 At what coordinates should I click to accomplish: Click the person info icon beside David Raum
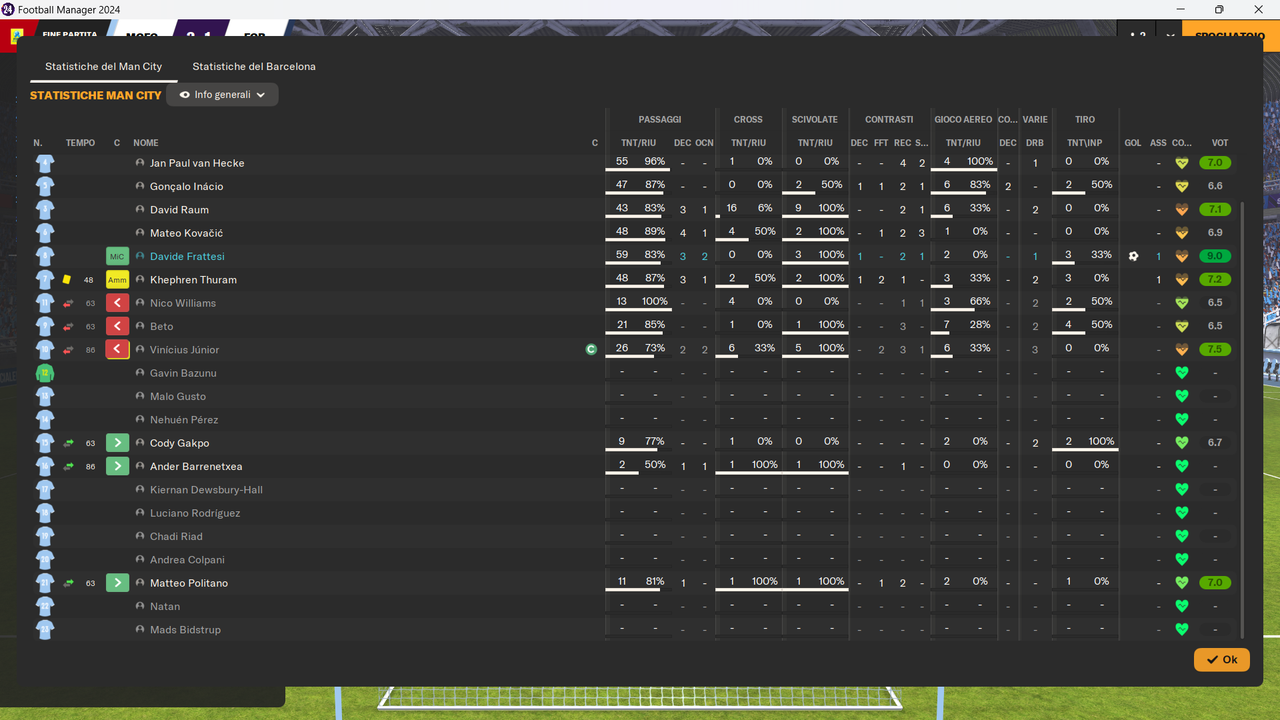tap(141, 210)
